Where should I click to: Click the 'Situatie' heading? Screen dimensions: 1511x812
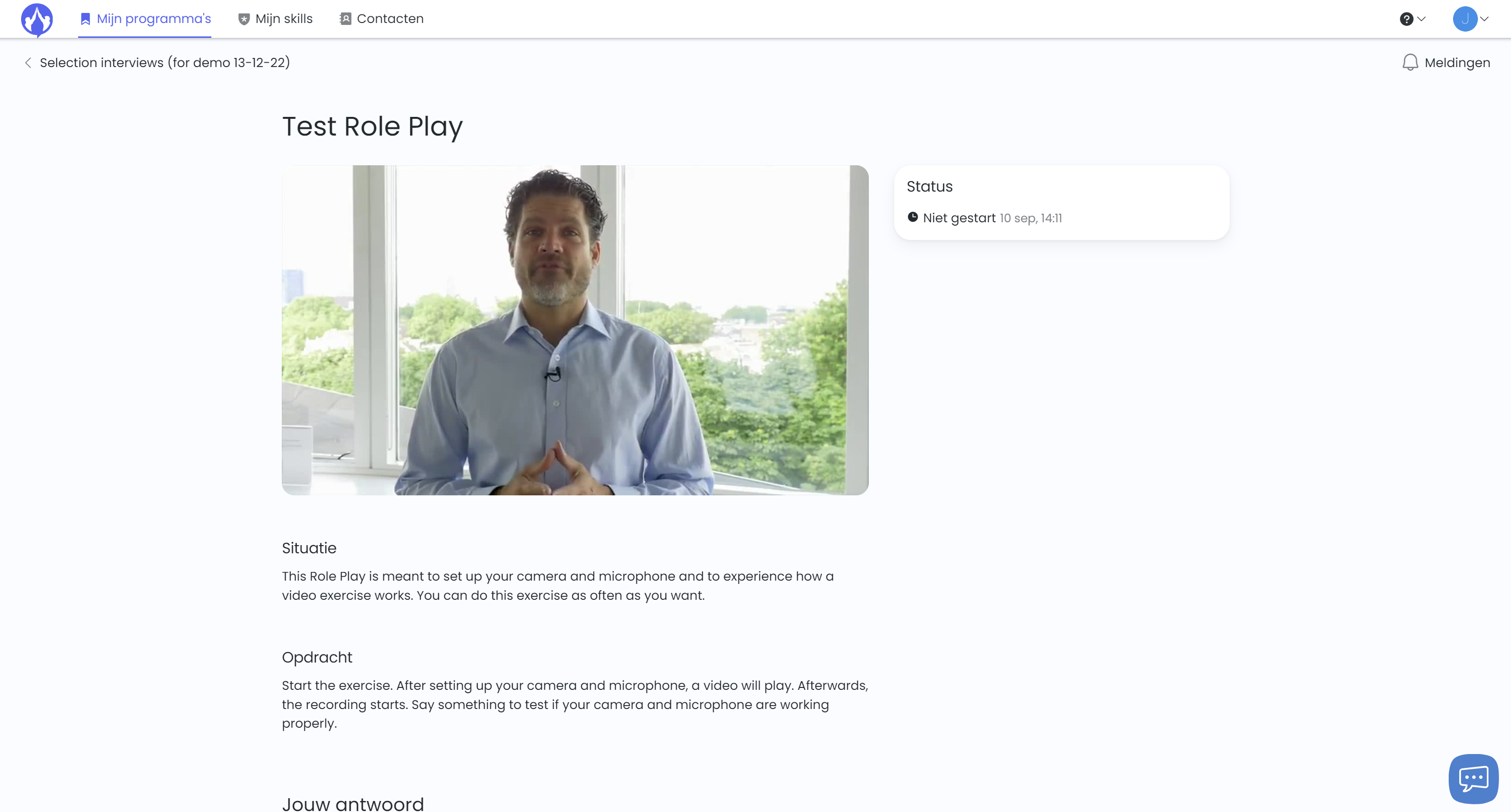point(309,548)
